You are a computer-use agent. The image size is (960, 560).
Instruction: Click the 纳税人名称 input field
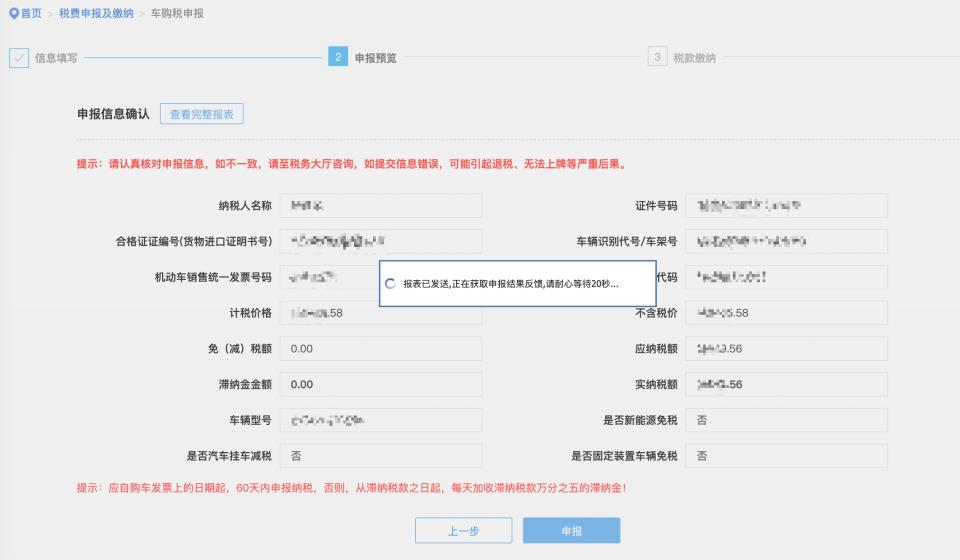[x=381, y=206]
